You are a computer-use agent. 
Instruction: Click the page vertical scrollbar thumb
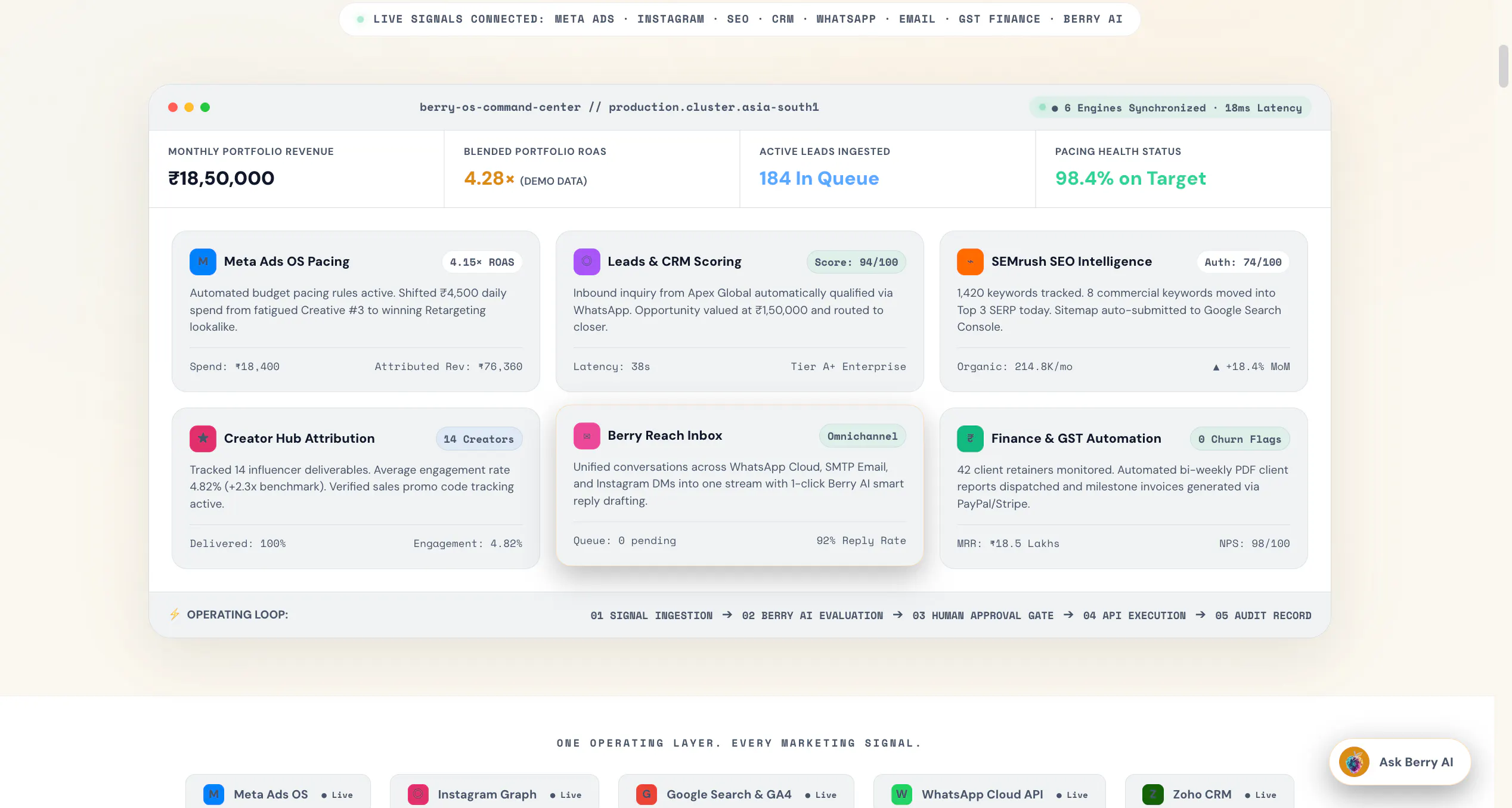pos(1503,66)
